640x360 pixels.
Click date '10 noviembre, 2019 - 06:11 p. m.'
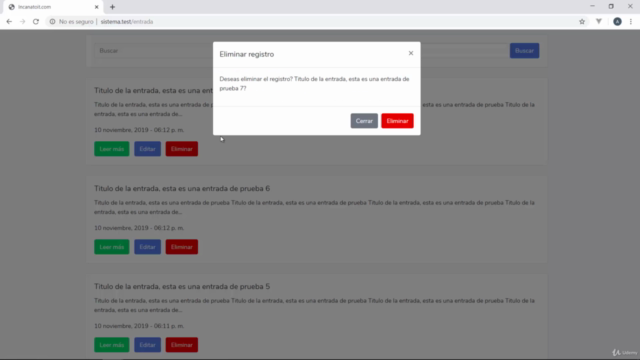(x=139, y=326)
